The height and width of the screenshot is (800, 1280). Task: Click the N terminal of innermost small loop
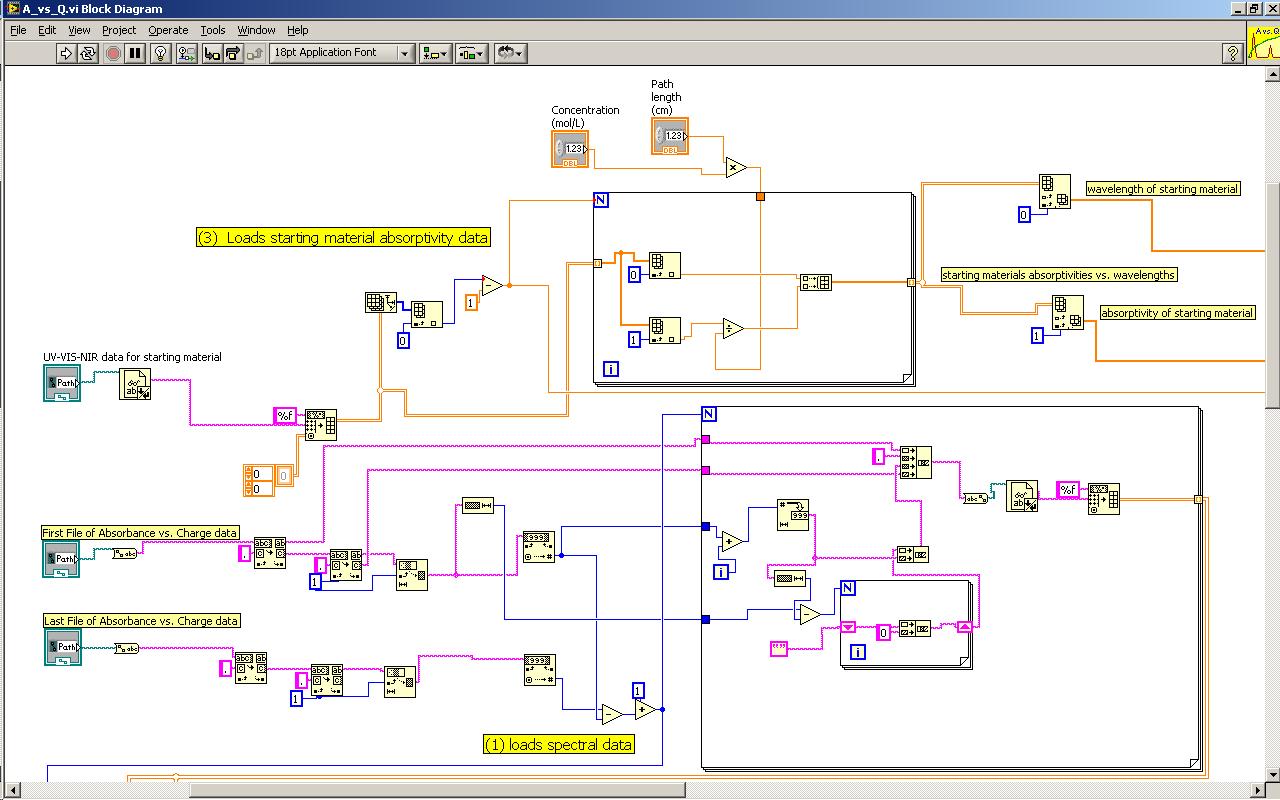[848, 588]
